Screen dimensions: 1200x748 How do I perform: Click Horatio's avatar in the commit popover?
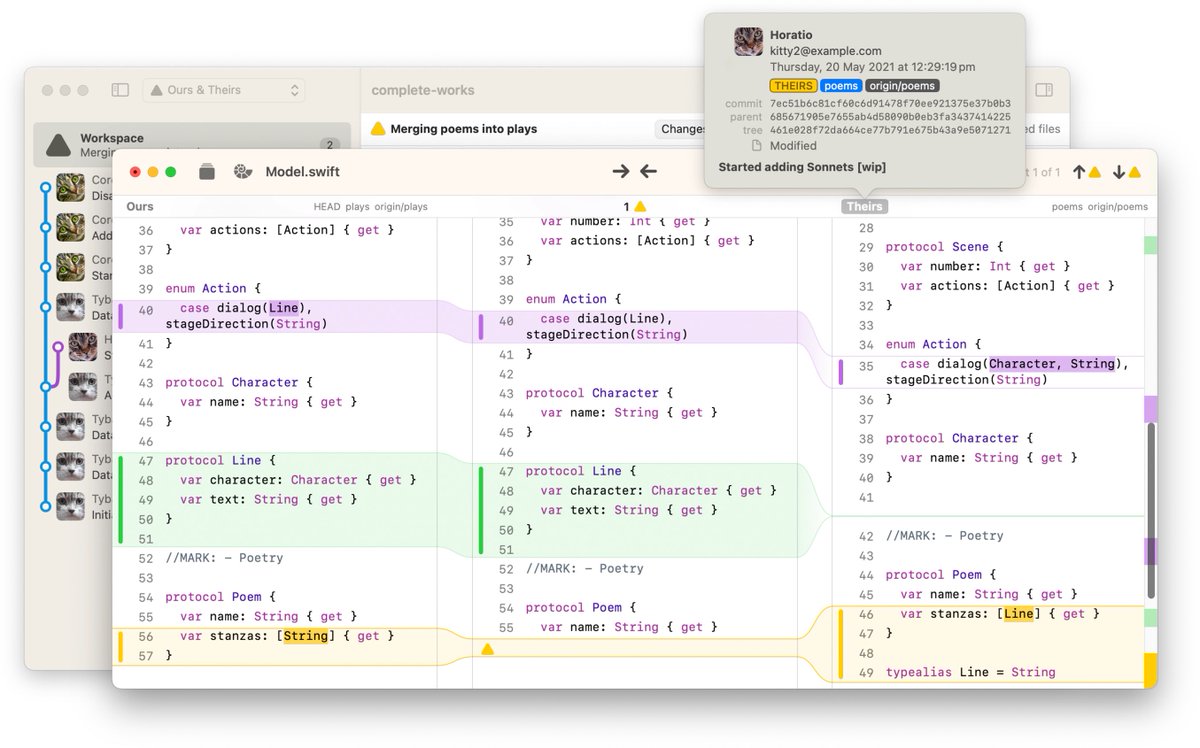coord(748,42)
